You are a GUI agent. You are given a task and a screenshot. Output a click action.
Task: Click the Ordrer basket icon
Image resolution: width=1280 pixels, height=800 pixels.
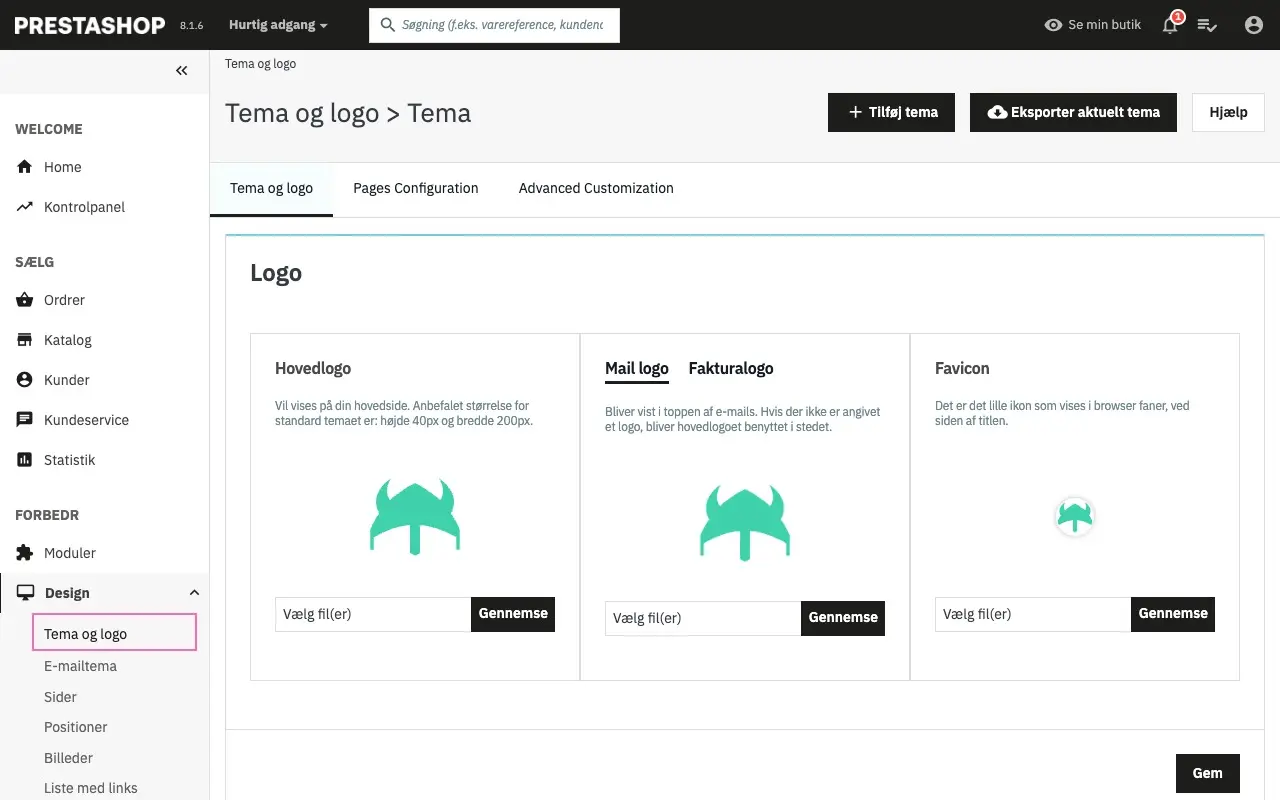(x=25, y=300)
